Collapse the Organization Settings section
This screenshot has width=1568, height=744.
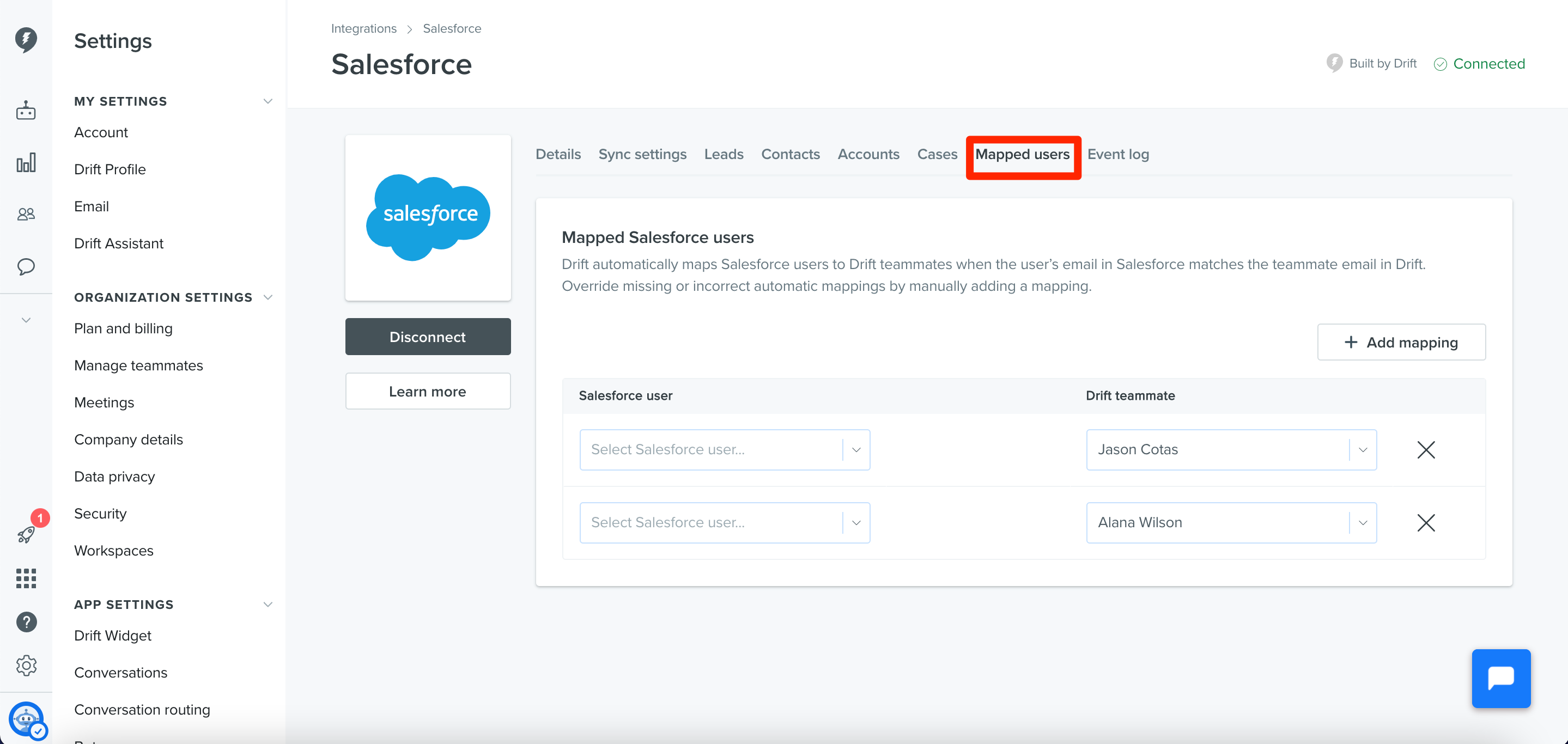(267, 297)
